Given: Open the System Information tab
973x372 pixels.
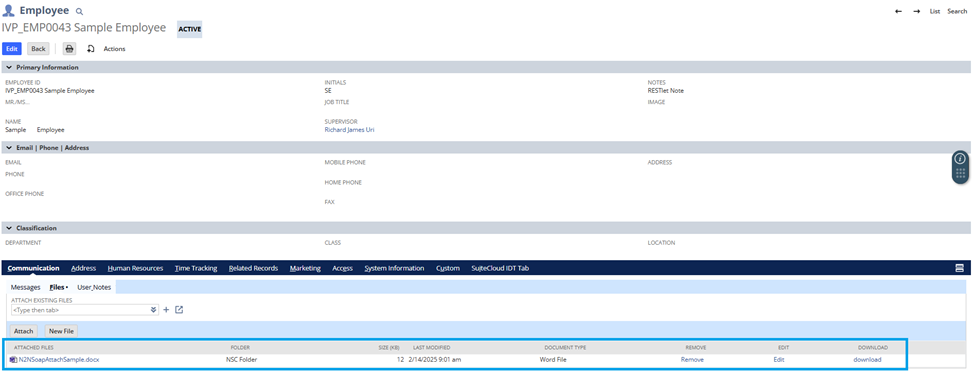Looking at the screenshot, I should coord(394,268).
